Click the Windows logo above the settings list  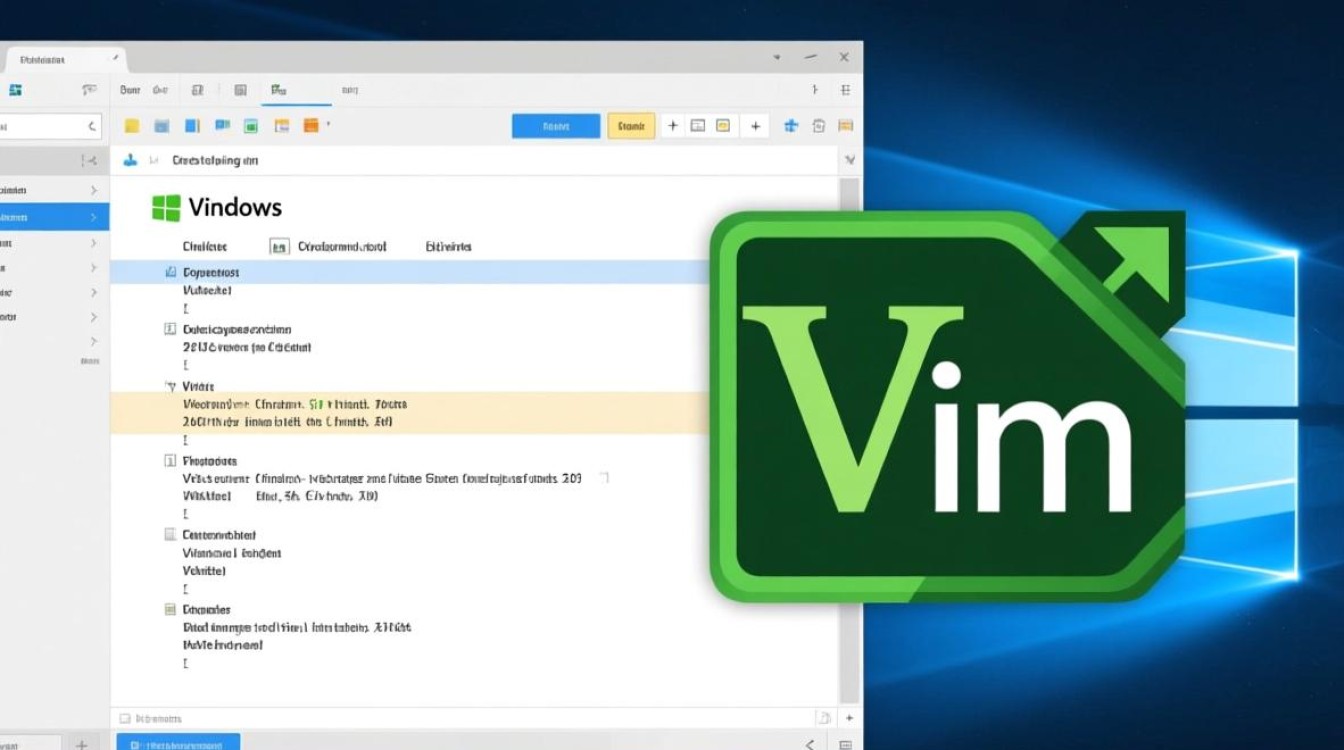(166, 207)
